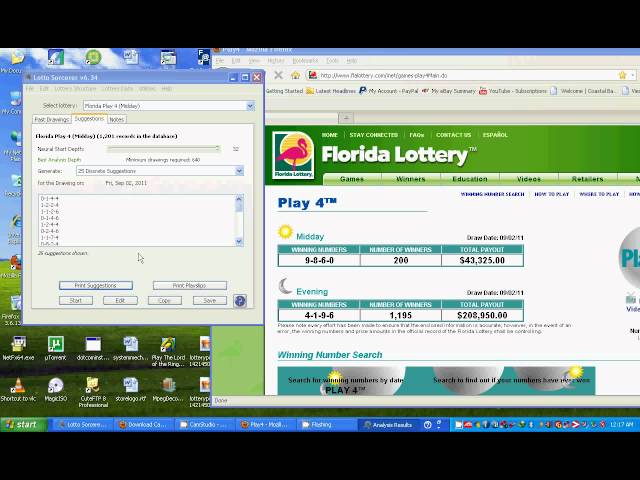This screenshot has height=480, width=640.
Task: Select dotconinst desktop icon
Action: pos(93,349)
